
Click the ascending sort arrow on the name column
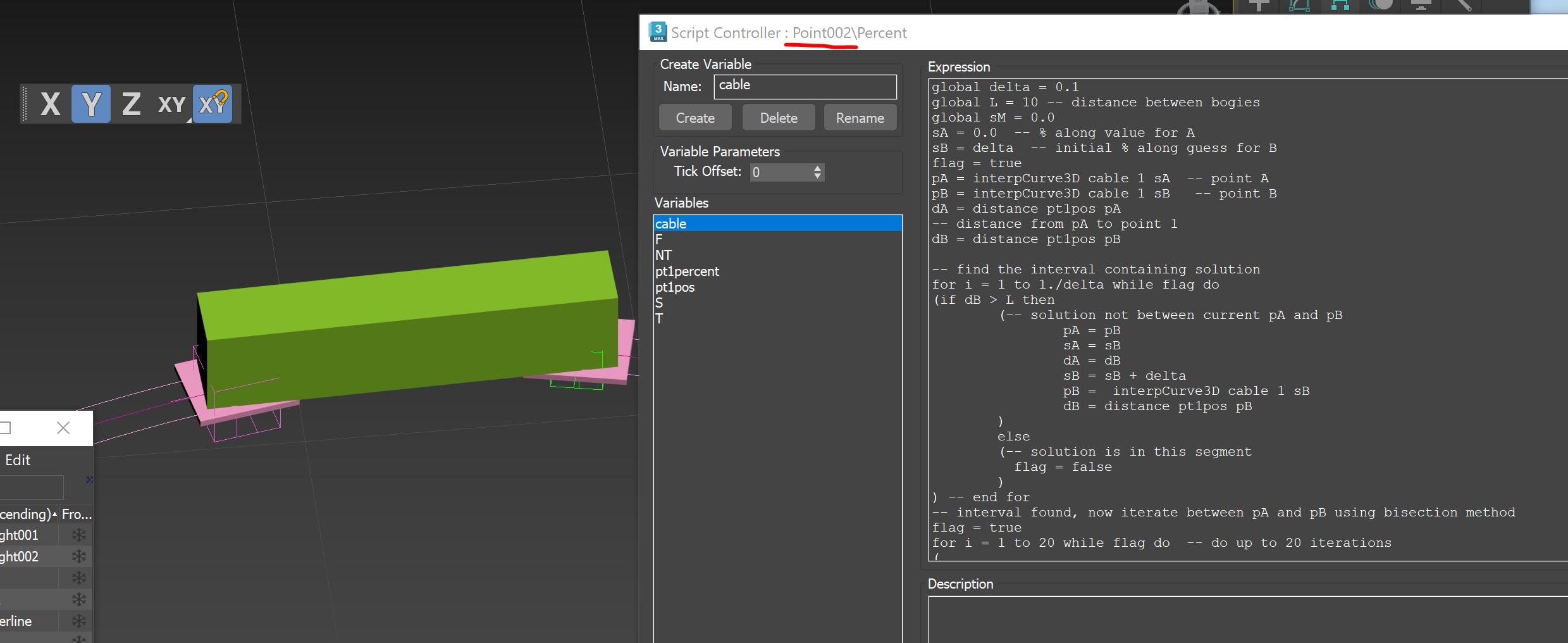coord(54,515)
